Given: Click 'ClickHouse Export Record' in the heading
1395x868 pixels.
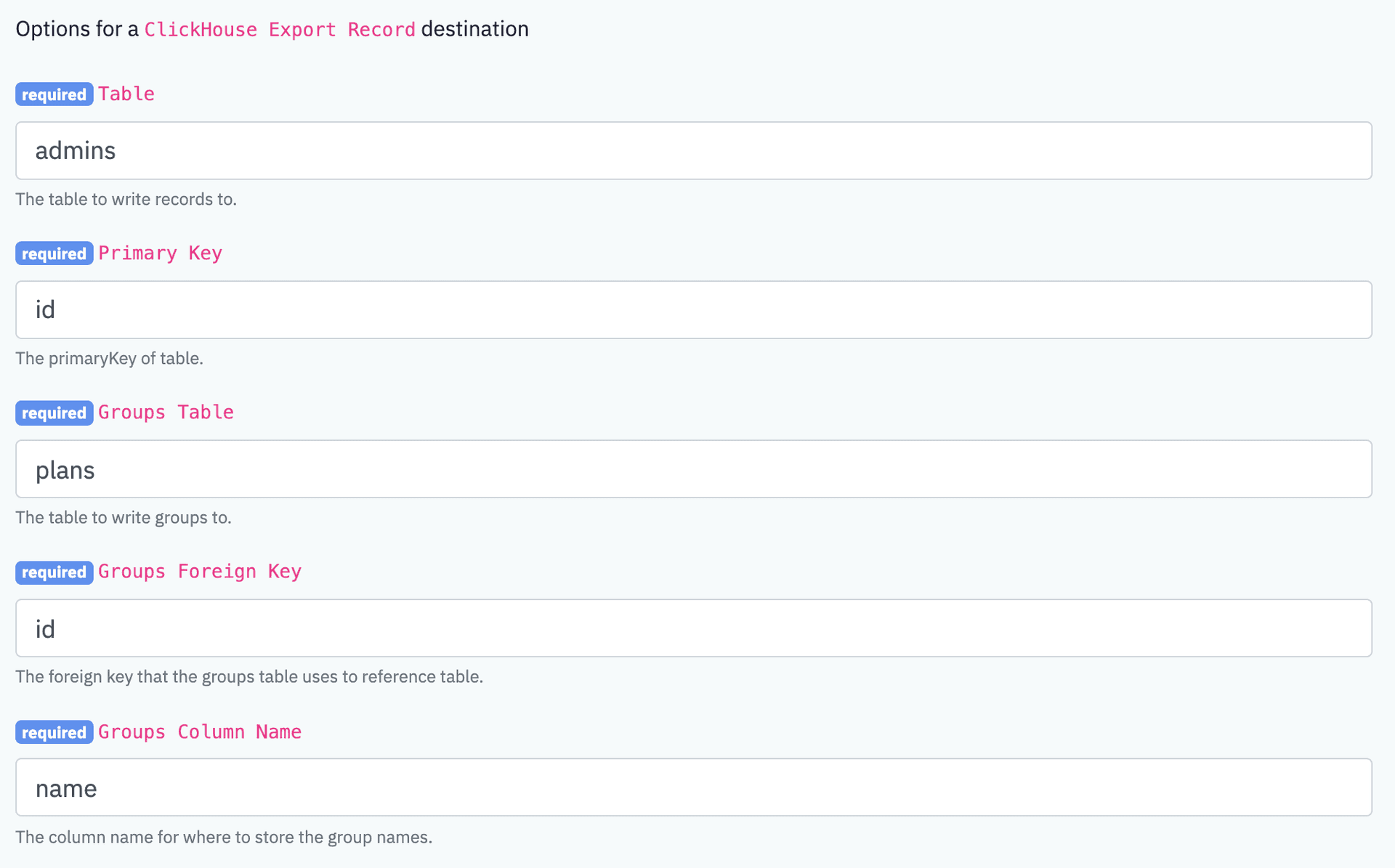Looking at the screenshot, I should pos(280,29).
